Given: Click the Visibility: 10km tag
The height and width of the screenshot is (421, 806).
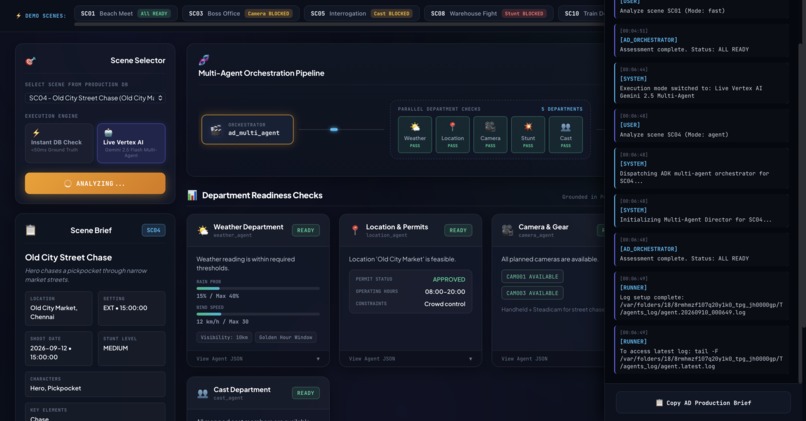Looking at the screenshot, I should (224, 337).
